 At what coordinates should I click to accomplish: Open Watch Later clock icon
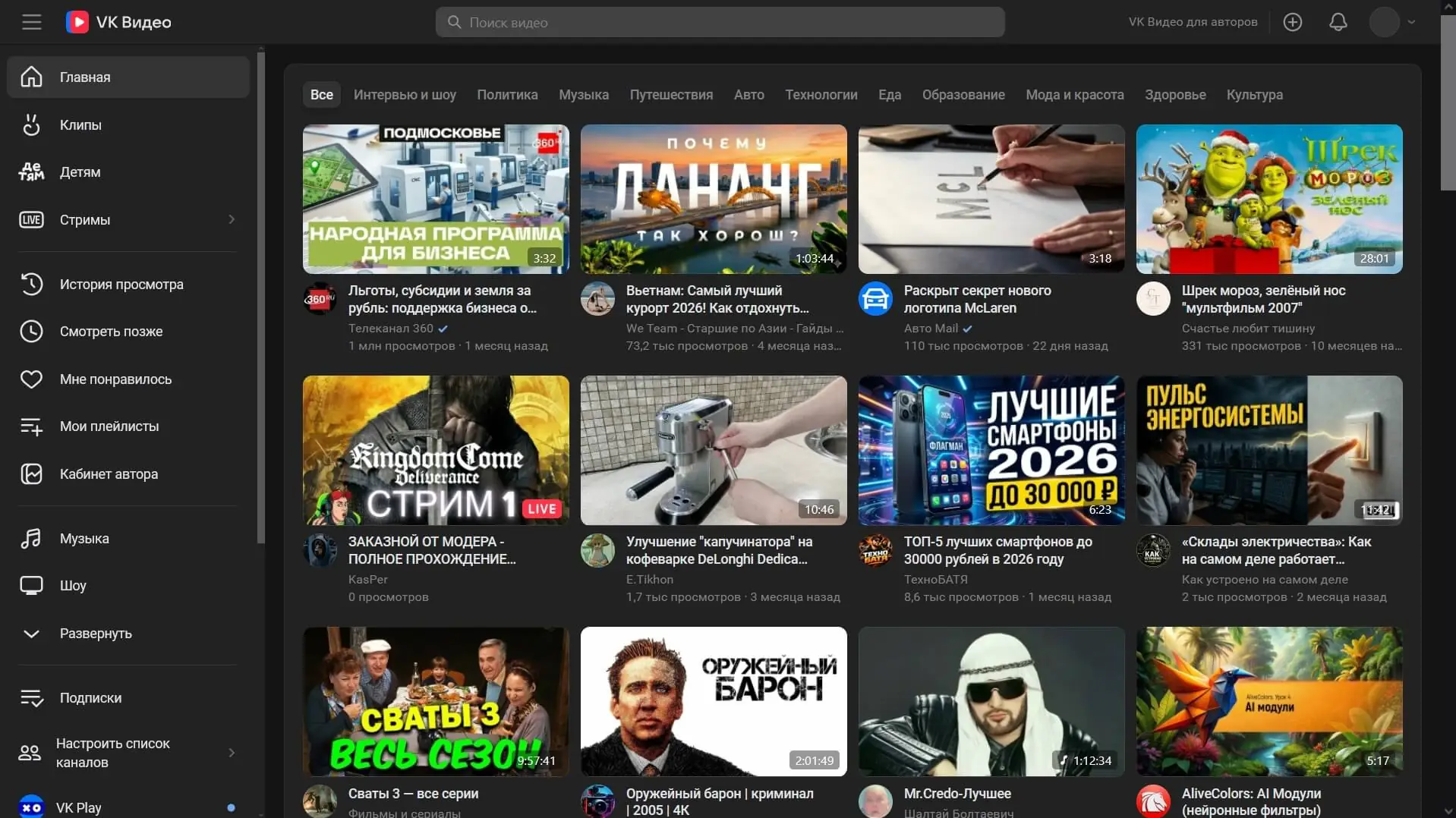click(x=31, y=331)
